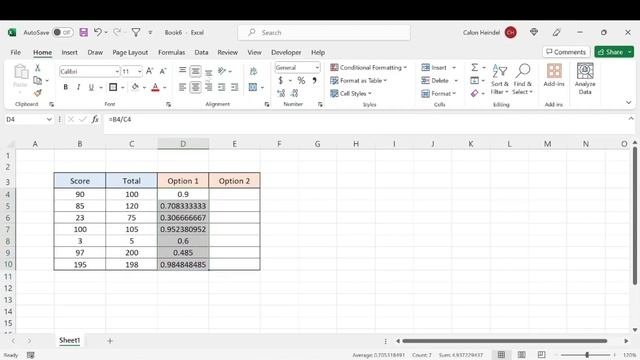Toggle the AutoSave switch
Viewport: 640px width, 360px height.
pos(63,32)
